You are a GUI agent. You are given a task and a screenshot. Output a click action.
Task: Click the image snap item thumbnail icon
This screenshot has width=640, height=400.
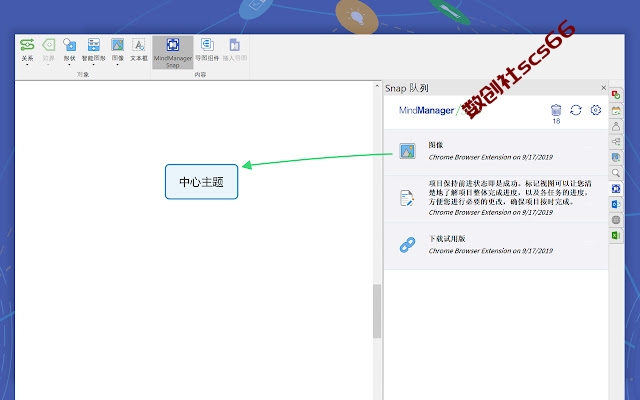(x=407, y=151)
